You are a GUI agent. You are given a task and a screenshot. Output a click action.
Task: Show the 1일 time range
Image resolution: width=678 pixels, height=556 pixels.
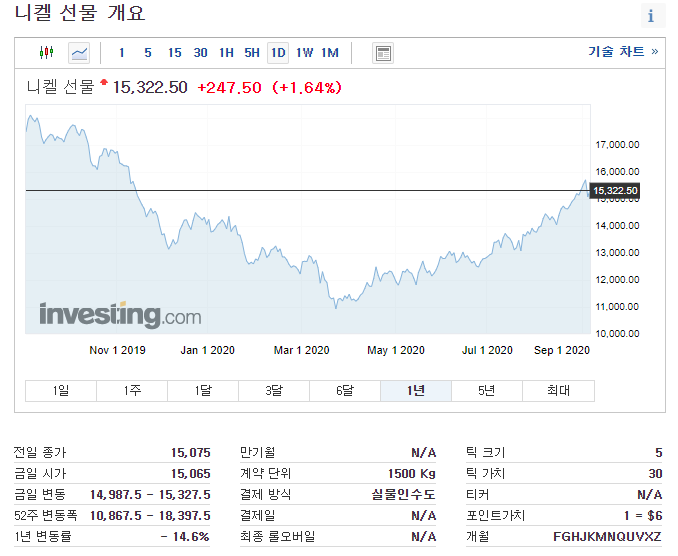pos(61,391)
